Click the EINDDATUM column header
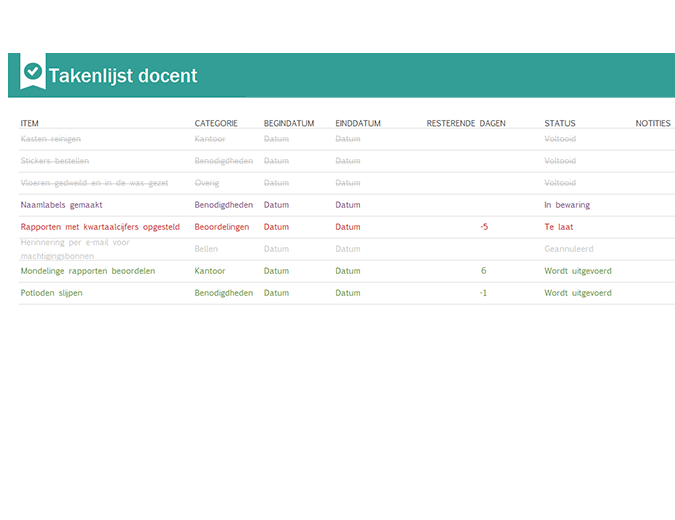The height and width of the screenshot is (520, 675). coord(358,123)
